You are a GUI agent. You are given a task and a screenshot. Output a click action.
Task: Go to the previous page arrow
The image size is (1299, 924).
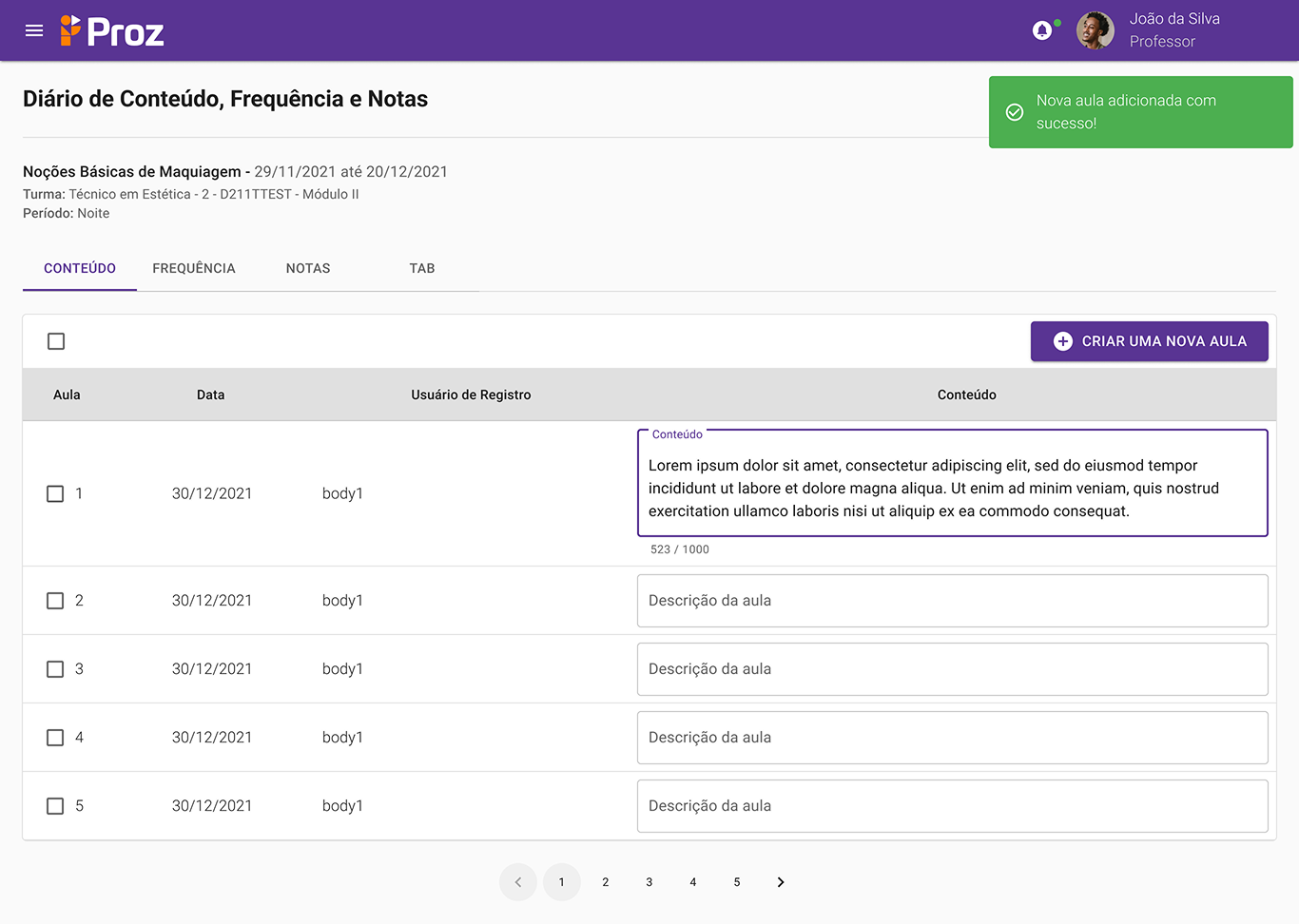[x=518, y=882]
